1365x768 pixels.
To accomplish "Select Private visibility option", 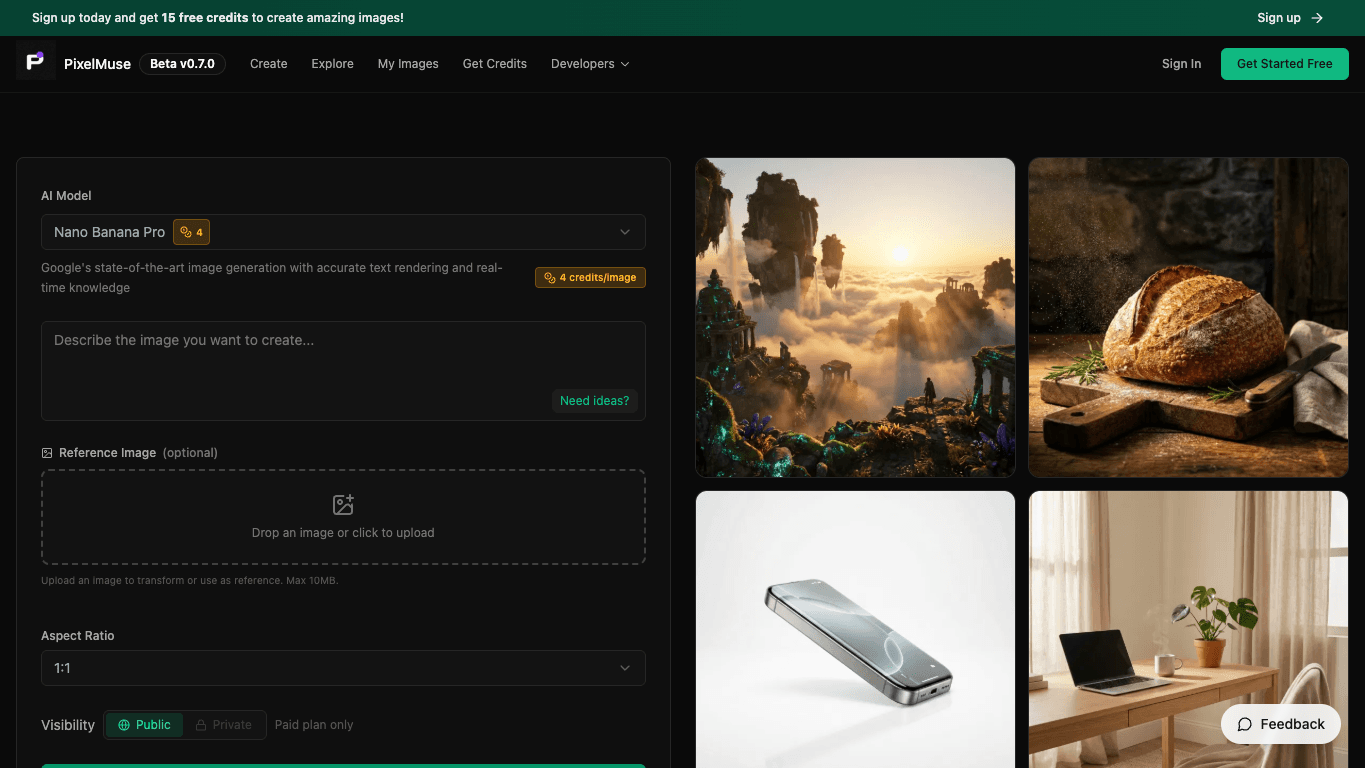I will [224, 725].
